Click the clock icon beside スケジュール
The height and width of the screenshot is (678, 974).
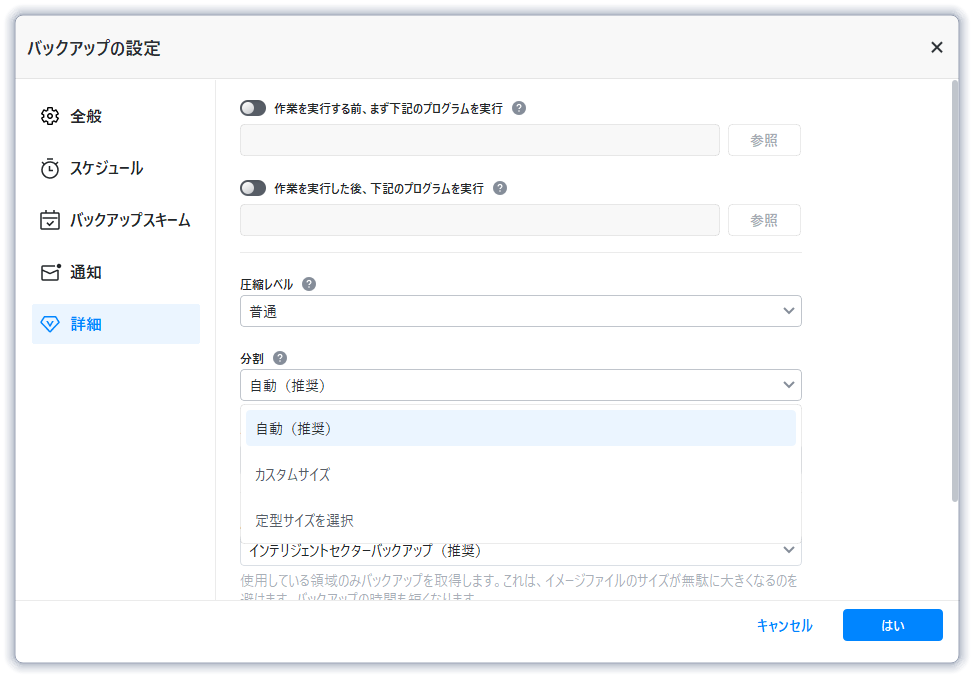click(50, 168)
